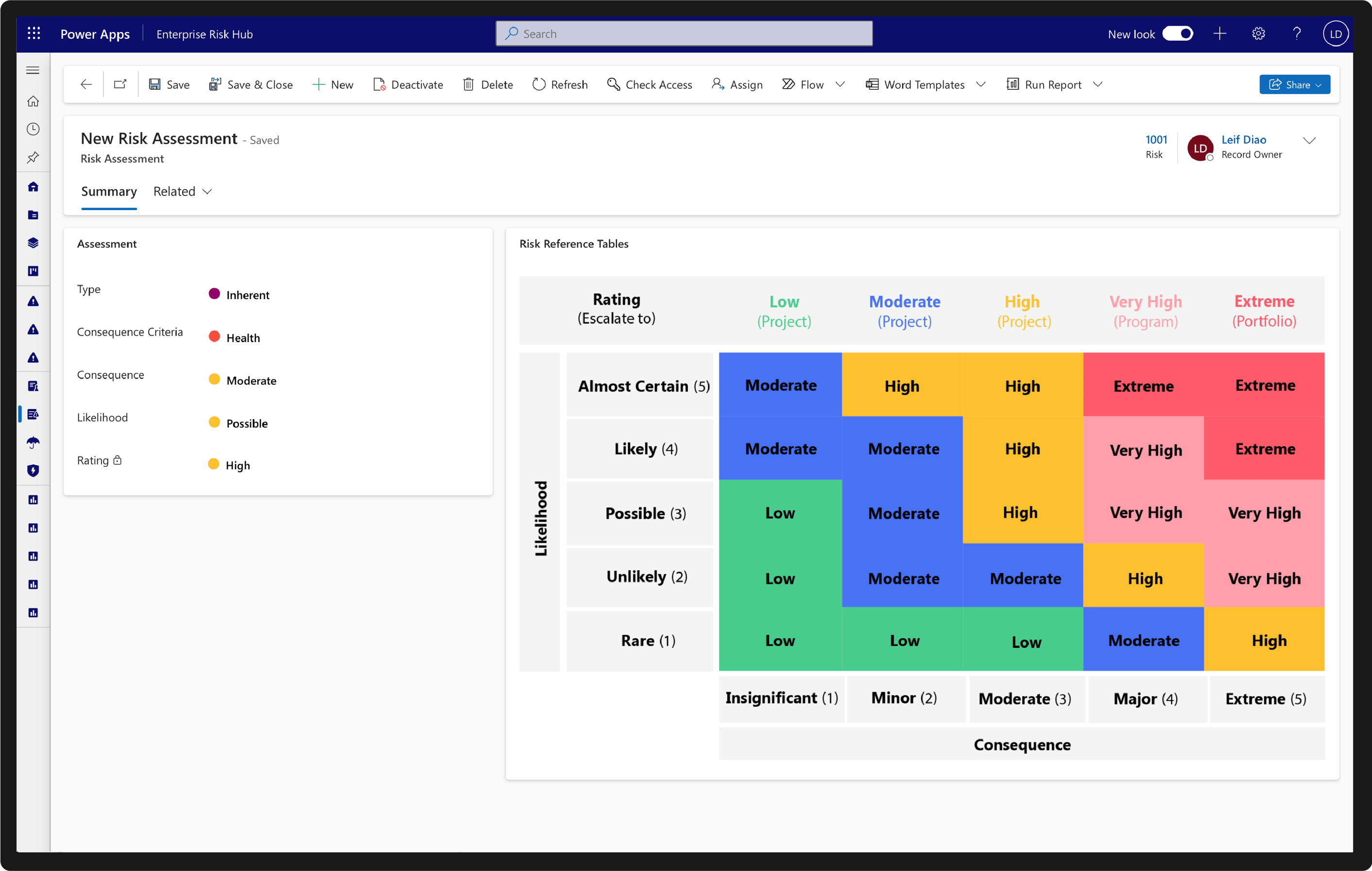Open Settings gear in the top bar
This screenshot has height=871, width=1372.
pos(1258,33)
